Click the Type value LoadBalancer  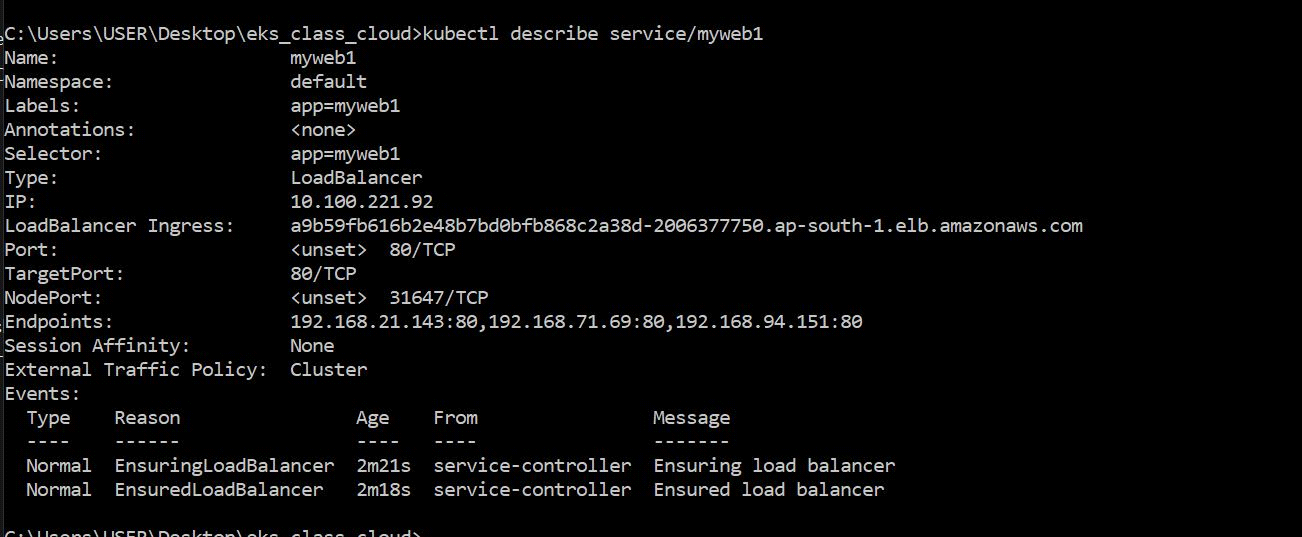click(x=356, y=178)
